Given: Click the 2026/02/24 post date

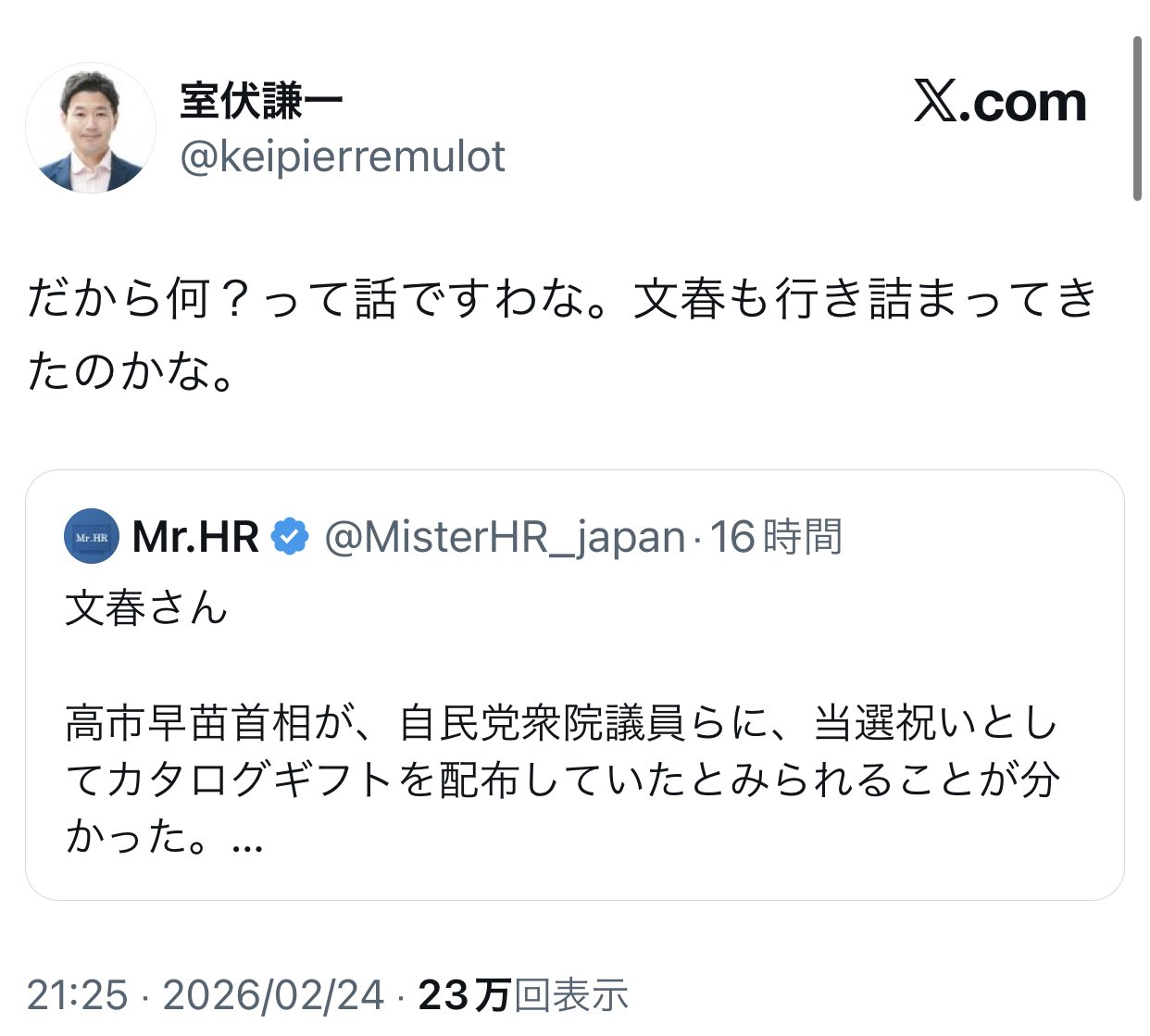Looking at the screenshot, I should coord(273,995).
